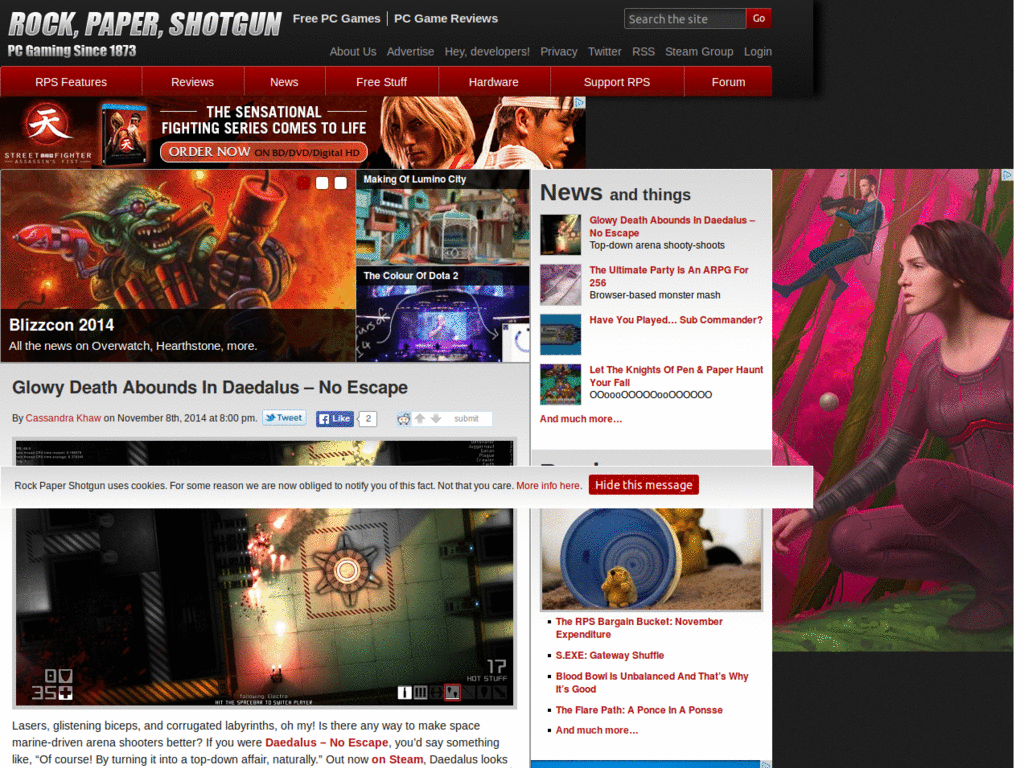Screen dimensions: 1024x768
Task: Click And much more under News
Action: tap(581, 419)
